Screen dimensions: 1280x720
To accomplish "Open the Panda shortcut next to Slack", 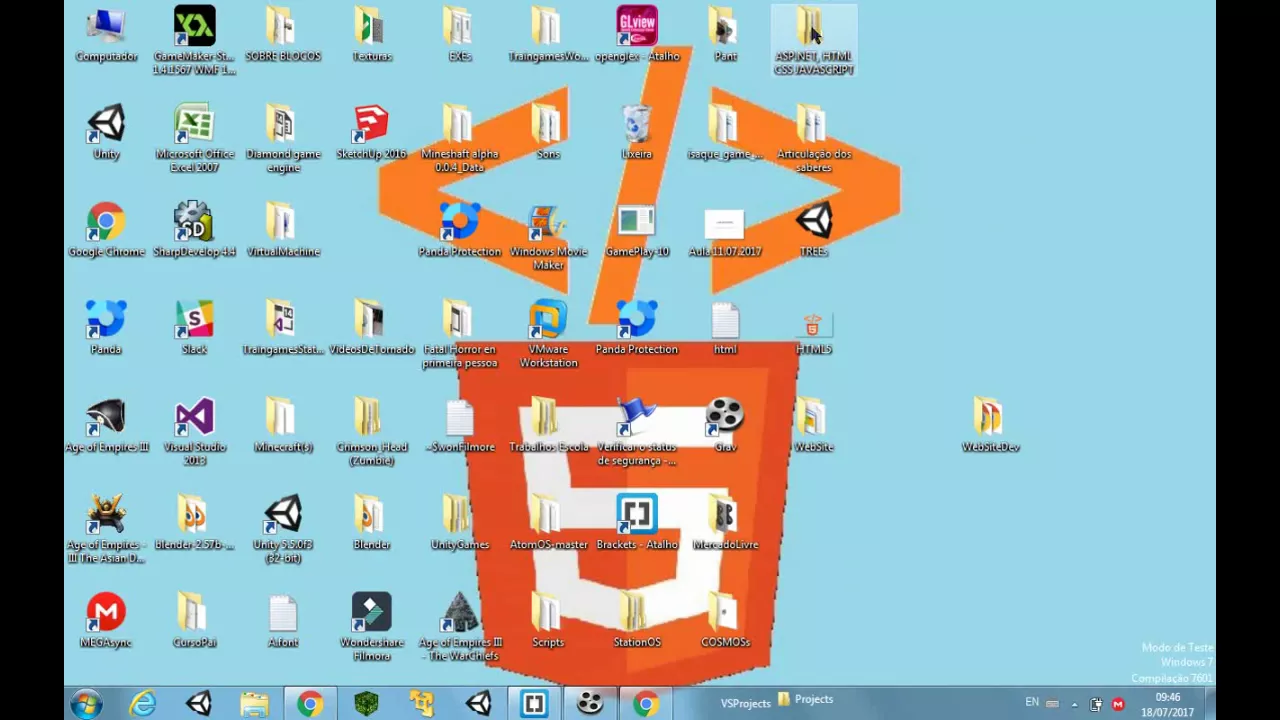I will pos(106,328).
